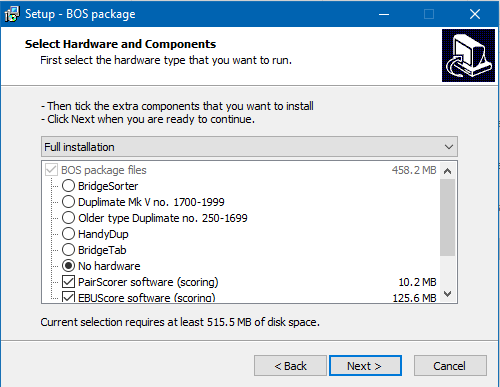Choose the No hardware radio option
Image resolution: width=500 pixels, height=387 pixels.
coord(68,266)
